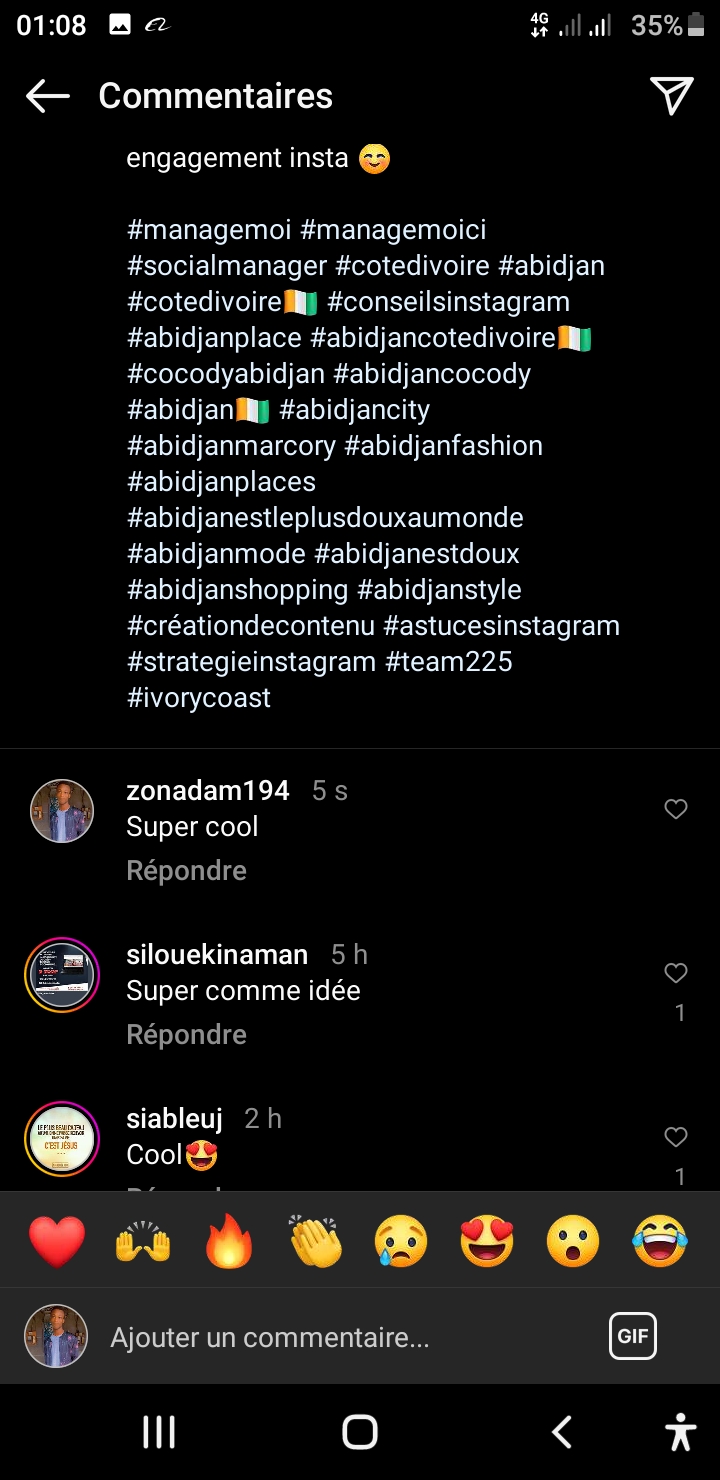Tap the share paper-plane icon
720x1480 pixels.
click(672, 96)
